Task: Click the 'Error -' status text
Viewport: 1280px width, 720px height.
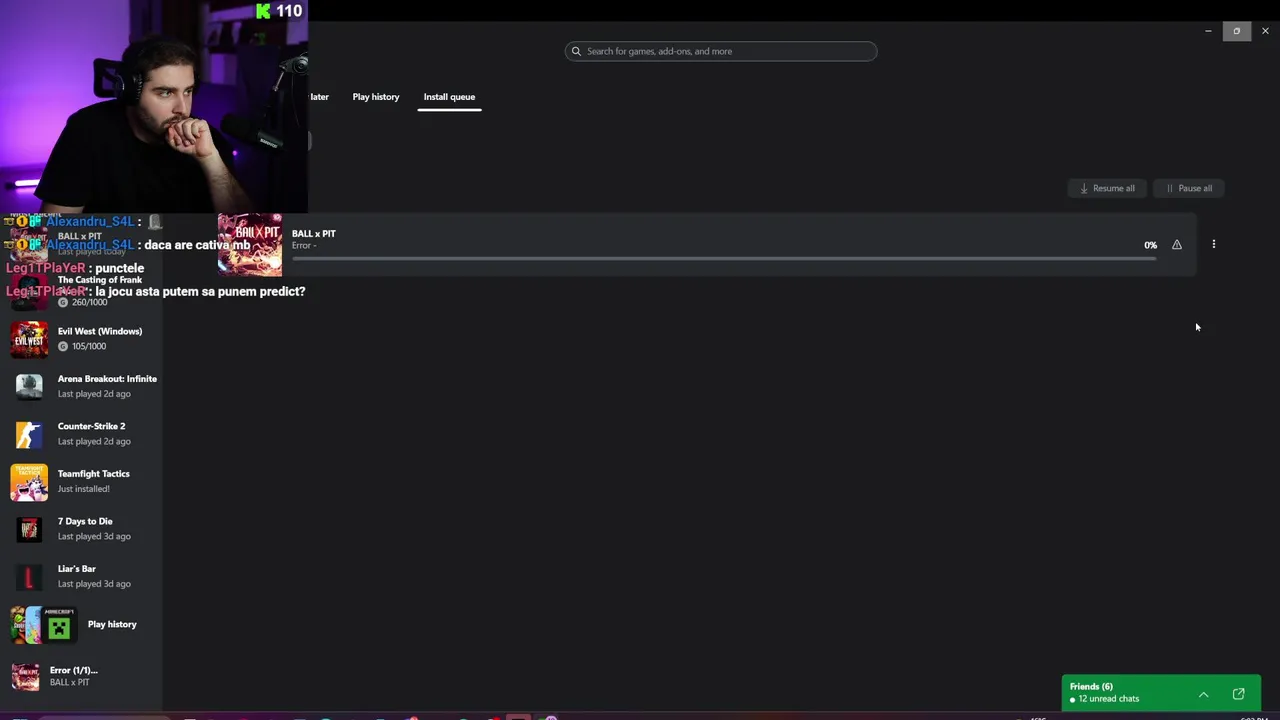Action: pyautogui.click(x=304, y=246)
